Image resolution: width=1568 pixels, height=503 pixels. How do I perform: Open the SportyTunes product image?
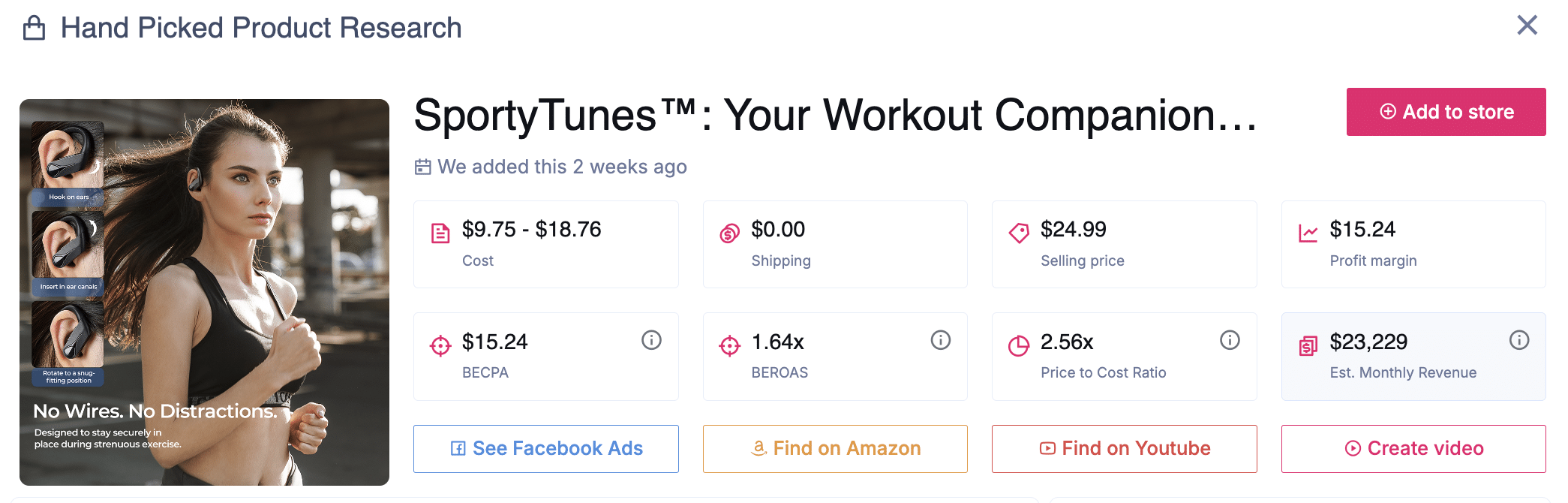[204, 292]
